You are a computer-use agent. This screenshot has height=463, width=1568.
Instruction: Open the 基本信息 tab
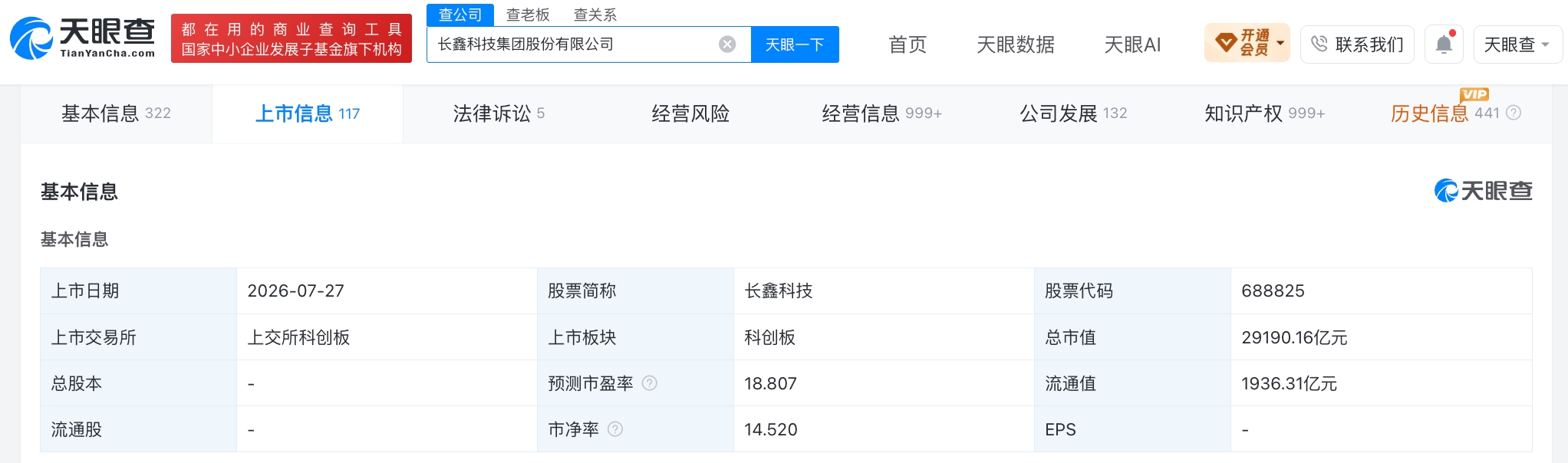click(x=117, y=113)
